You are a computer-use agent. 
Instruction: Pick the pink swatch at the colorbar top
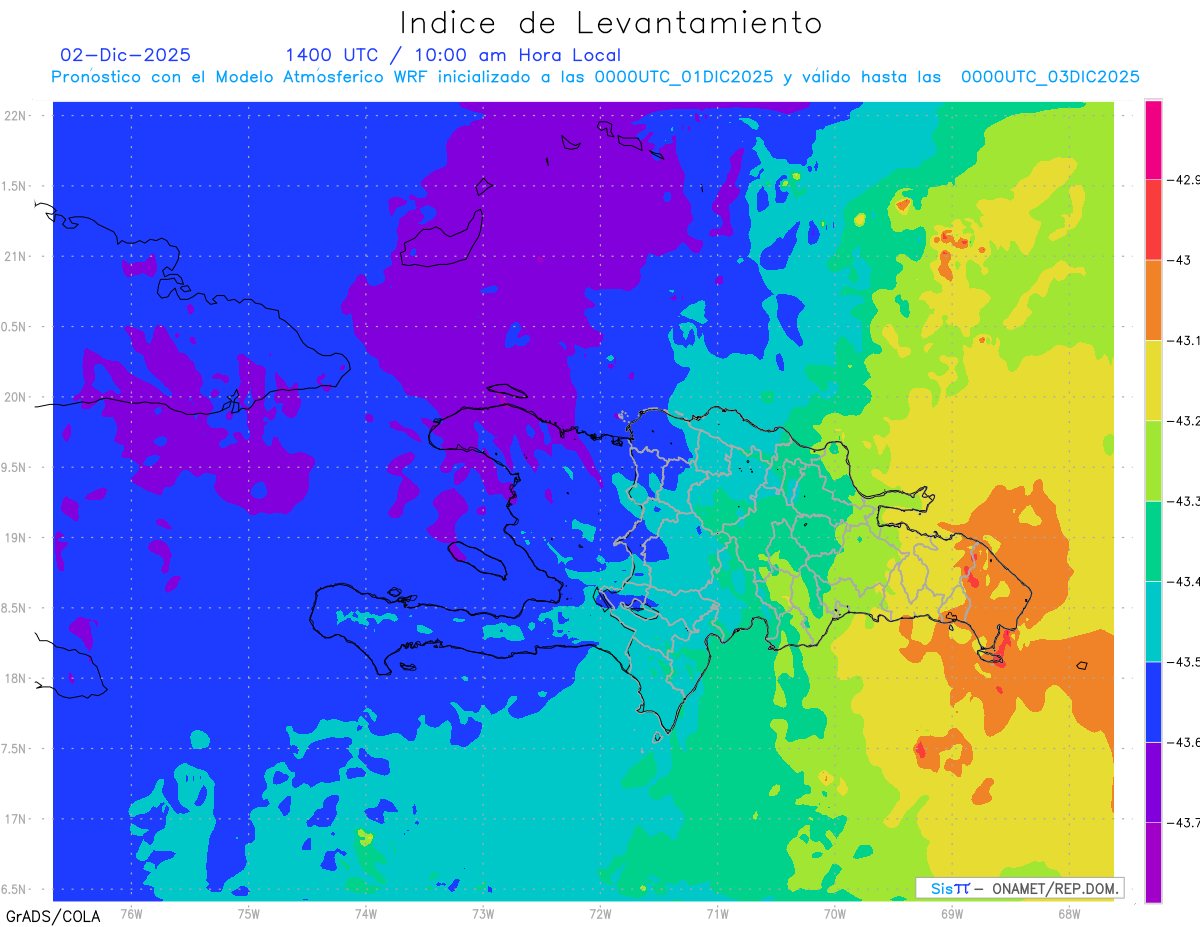tap(1153, 140)
